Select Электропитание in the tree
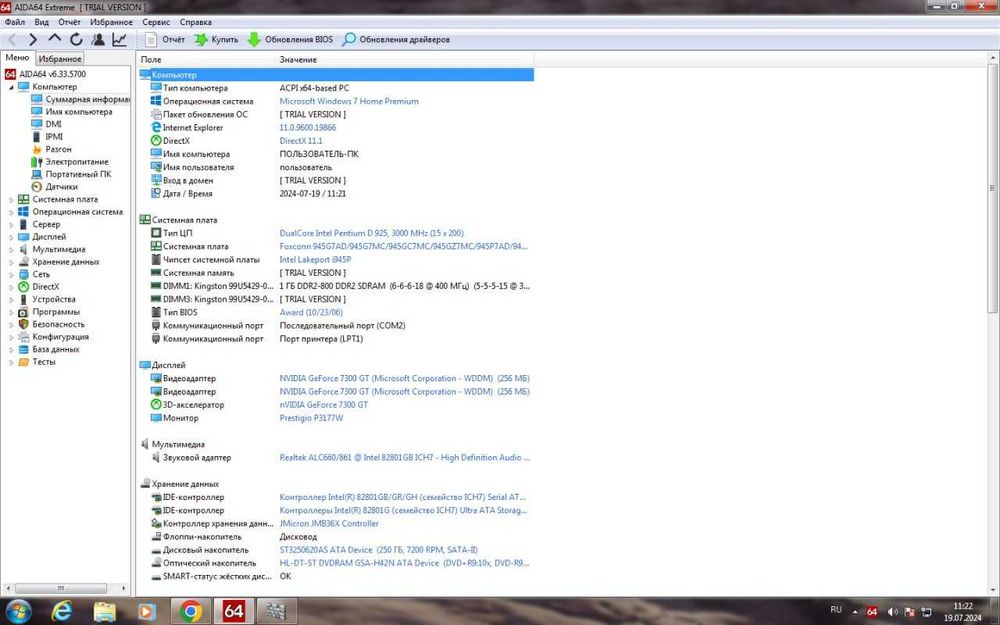 (x=77, y=162)
